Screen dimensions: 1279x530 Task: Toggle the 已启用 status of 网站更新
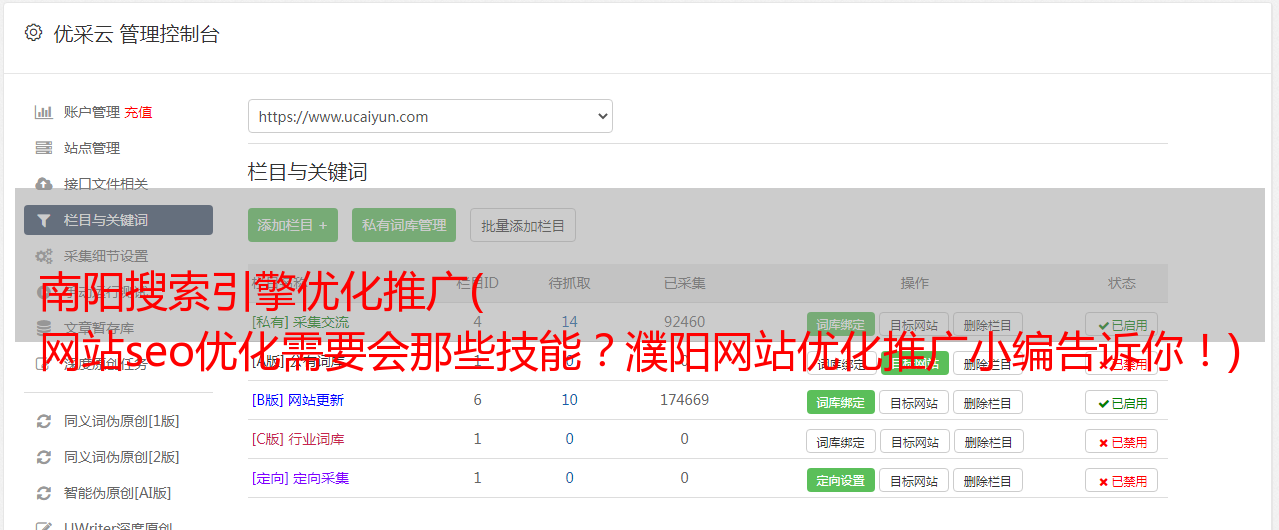tap(1122, 402)
